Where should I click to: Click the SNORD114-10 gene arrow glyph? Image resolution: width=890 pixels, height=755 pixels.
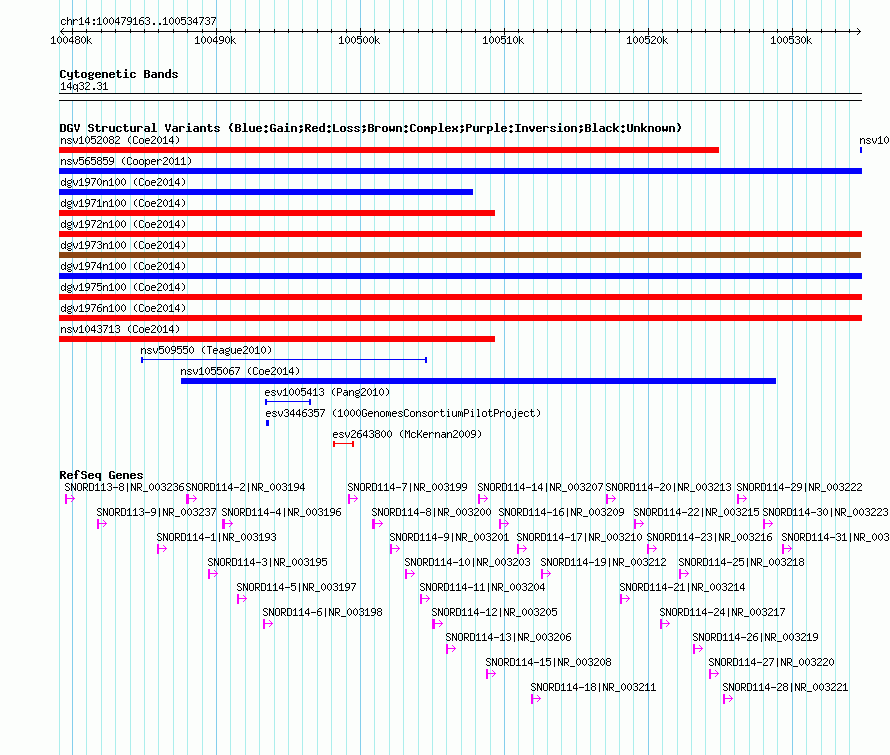click(x=410, y=574)
